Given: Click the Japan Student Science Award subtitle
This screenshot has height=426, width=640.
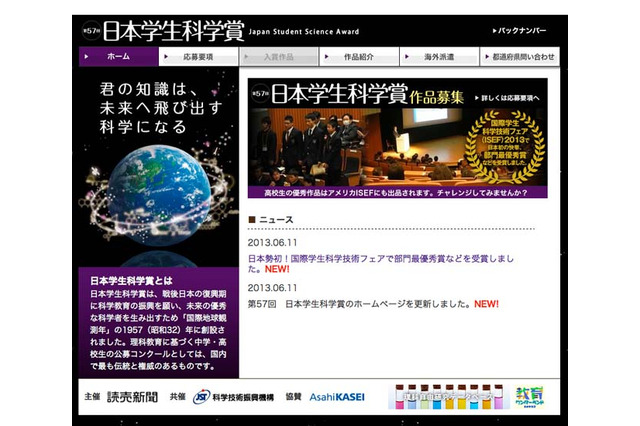Looking at the screenshot, I should (x=304, y=31).
